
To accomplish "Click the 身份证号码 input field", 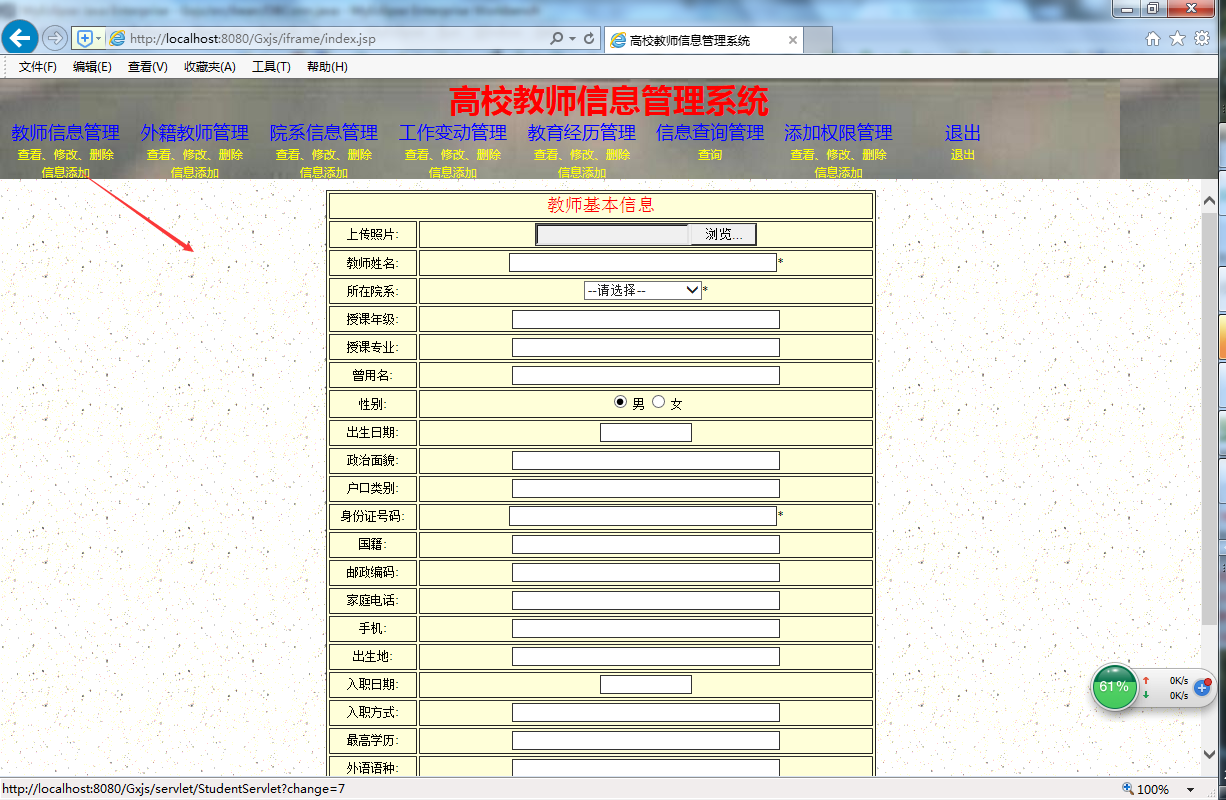I will (x=642, y=516).
